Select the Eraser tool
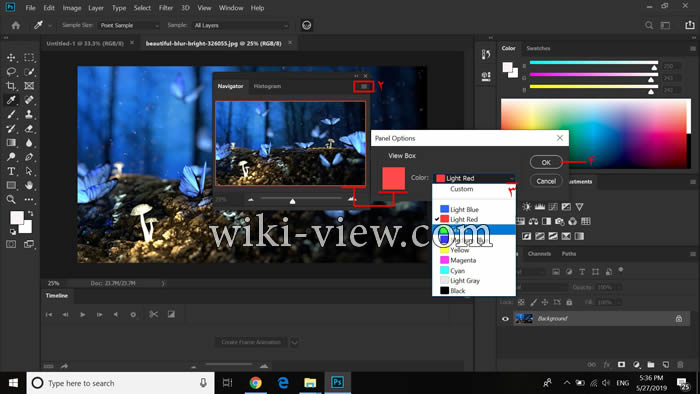The width and height of the screenshot is (700, 394). [29, 129]
